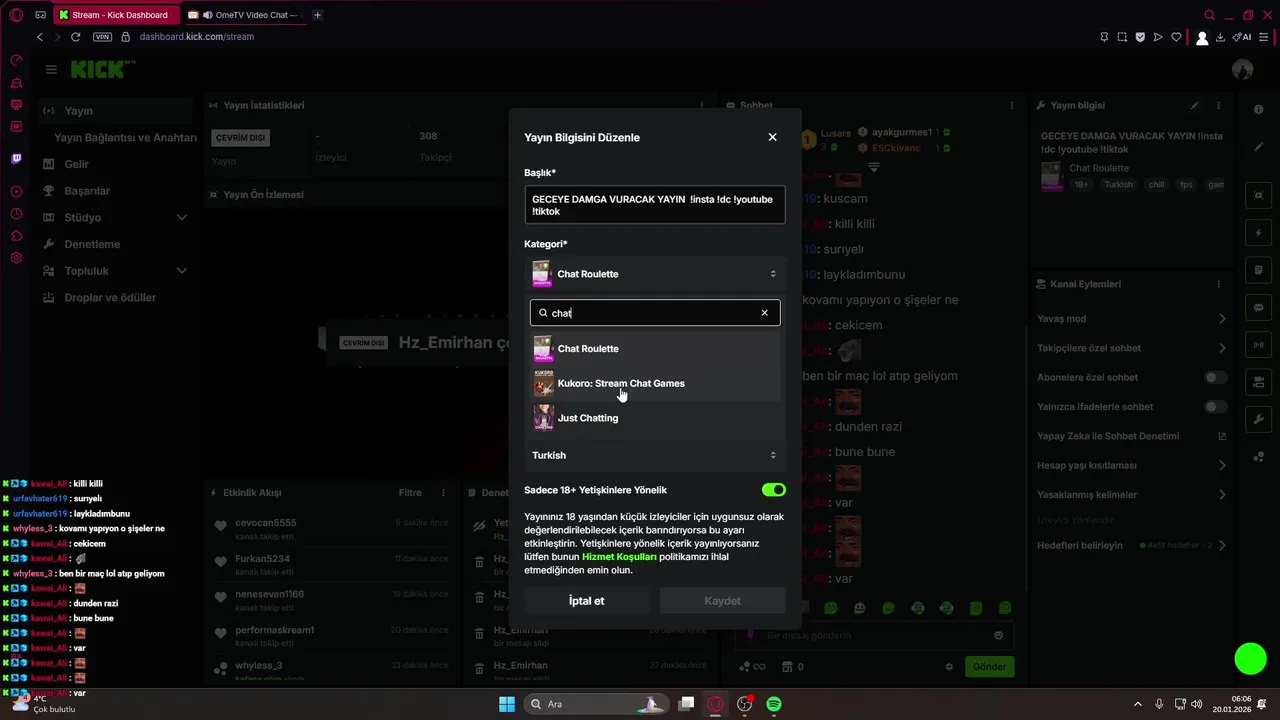The width and height of the screenshot is (1280, 720).
Task: Open Opera sidebar settings gear
Action: [16, 258]
